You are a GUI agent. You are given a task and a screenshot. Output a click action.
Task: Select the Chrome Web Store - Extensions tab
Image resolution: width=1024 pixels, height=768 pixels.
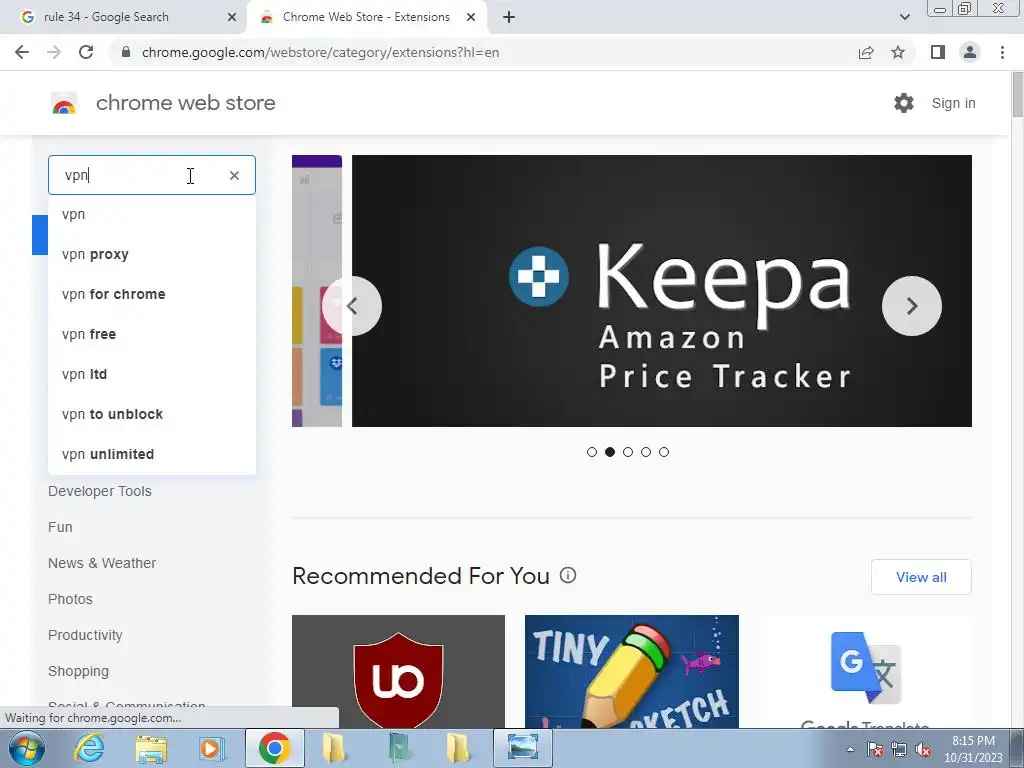pos(366,17)
